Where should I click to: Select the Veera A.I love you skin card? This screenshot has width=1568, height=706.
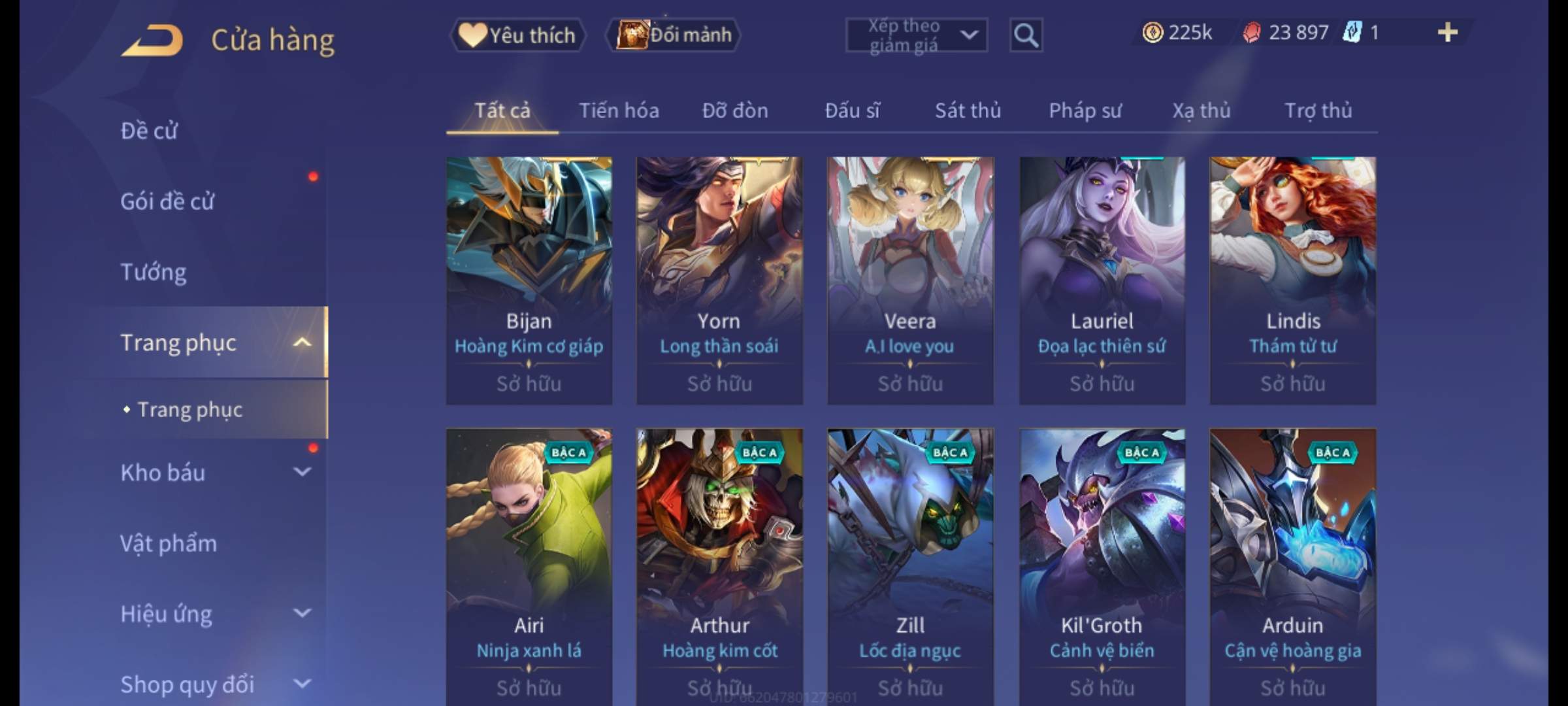coord(910,280)
